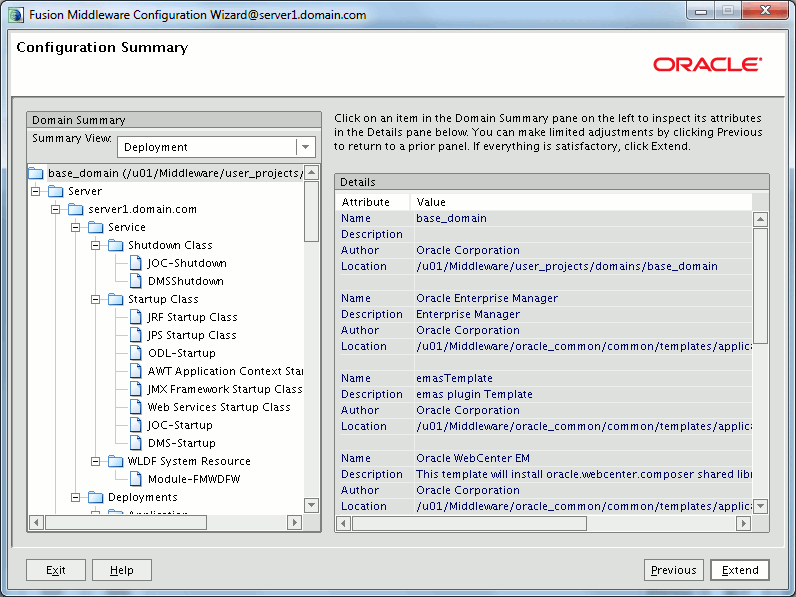Click the 'base_domain' value cell
The width and height of the screenshot is (796, 597).
click(583, 218)
